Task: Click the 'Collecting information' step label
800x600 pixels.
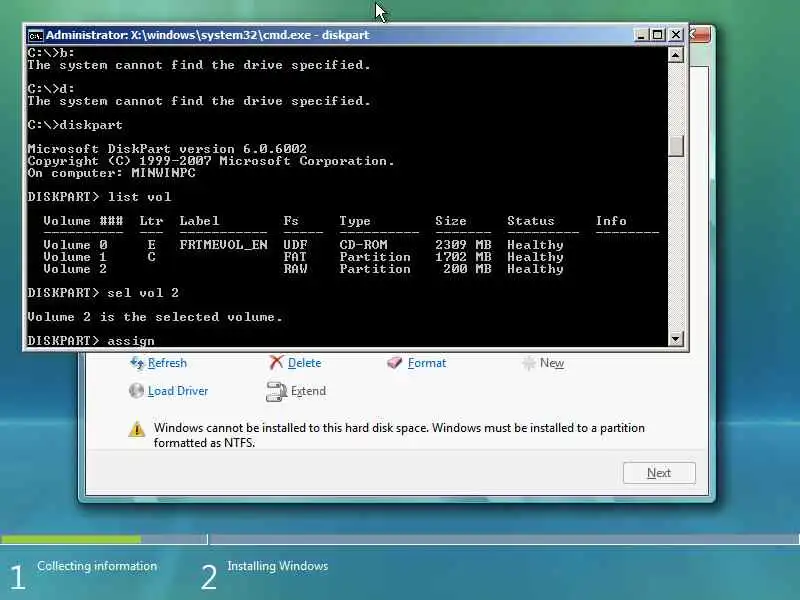Action: coord(97,566)
